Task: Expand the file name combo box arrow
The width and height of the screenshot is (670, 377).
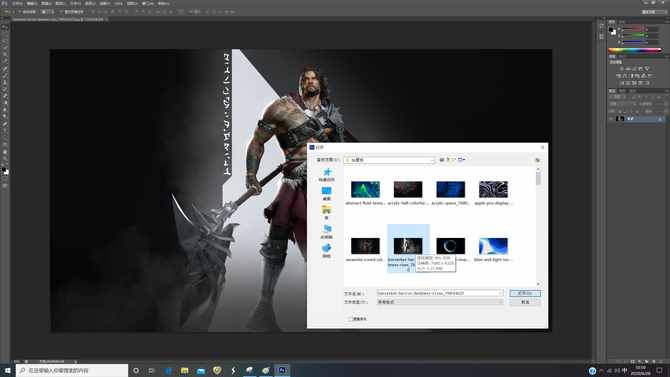Action: [x=501, y=293]
